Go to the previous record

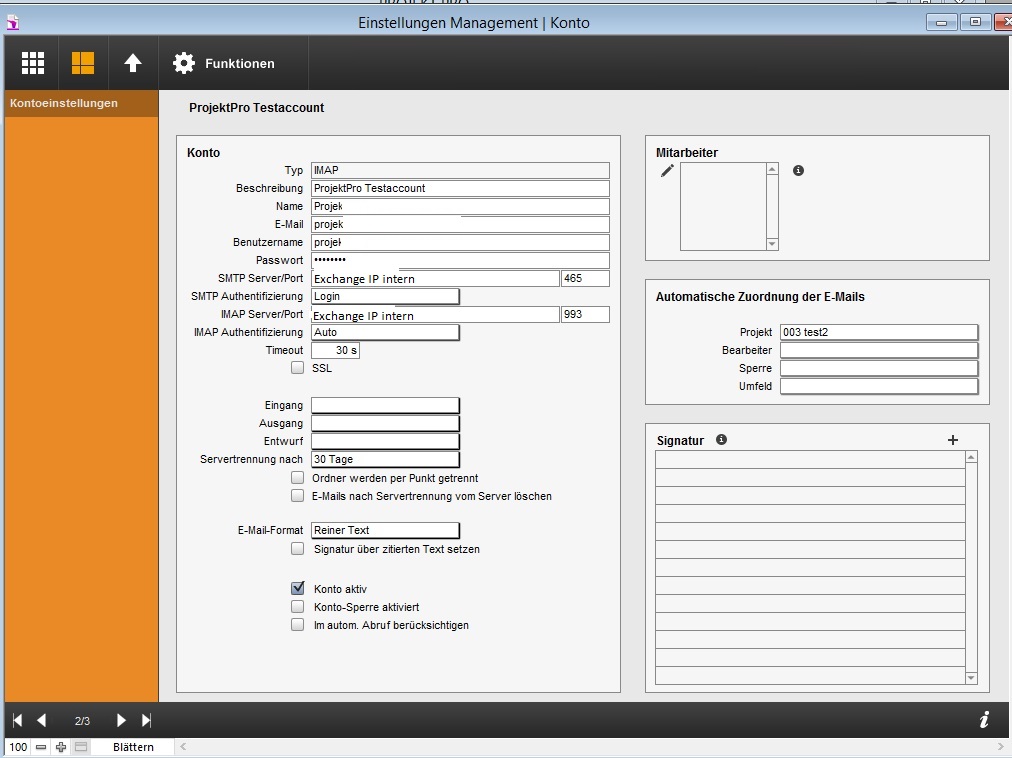point(41,720)
